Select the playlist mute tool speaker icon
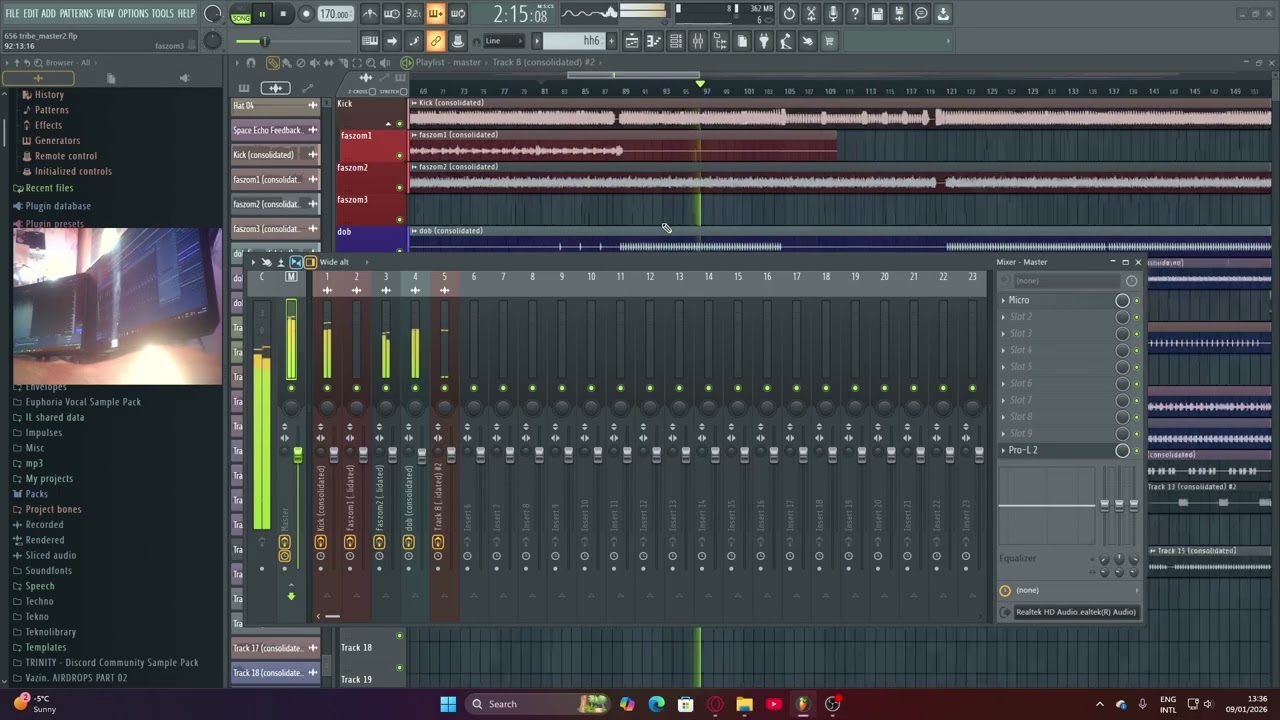 point(315,63)
